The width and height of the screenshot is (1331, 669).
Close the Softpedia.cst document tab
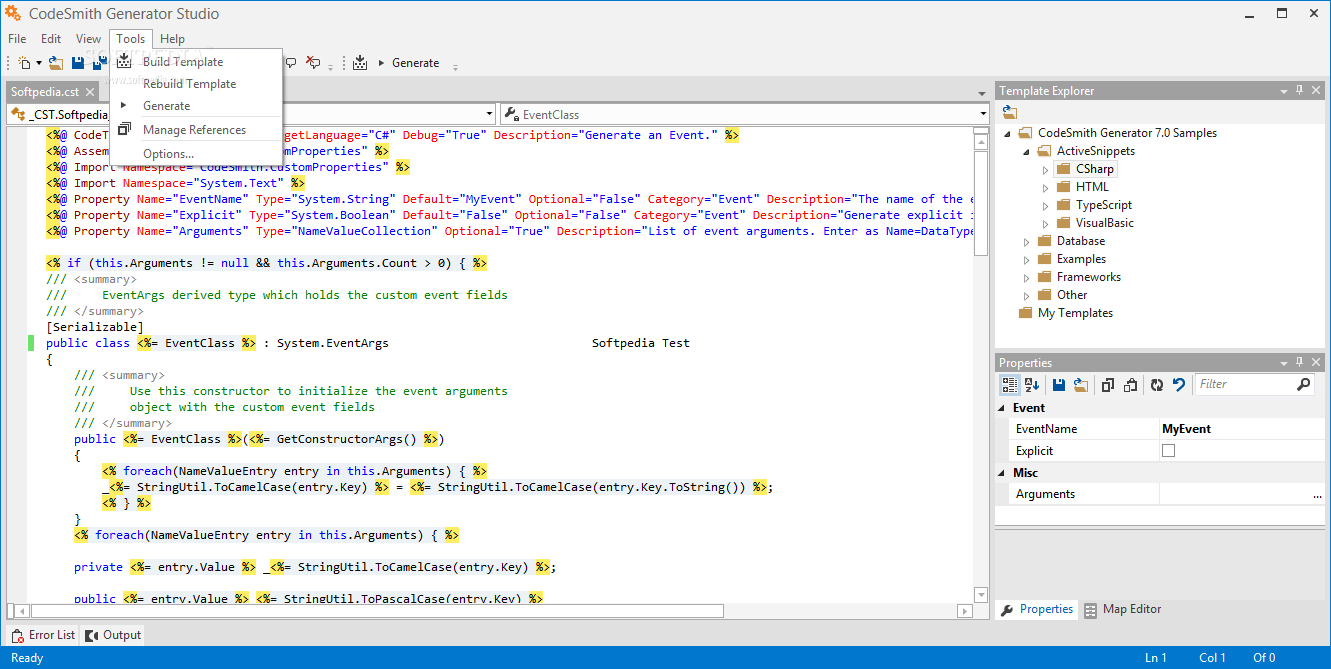pyautogui.click(x=90, y=92)
